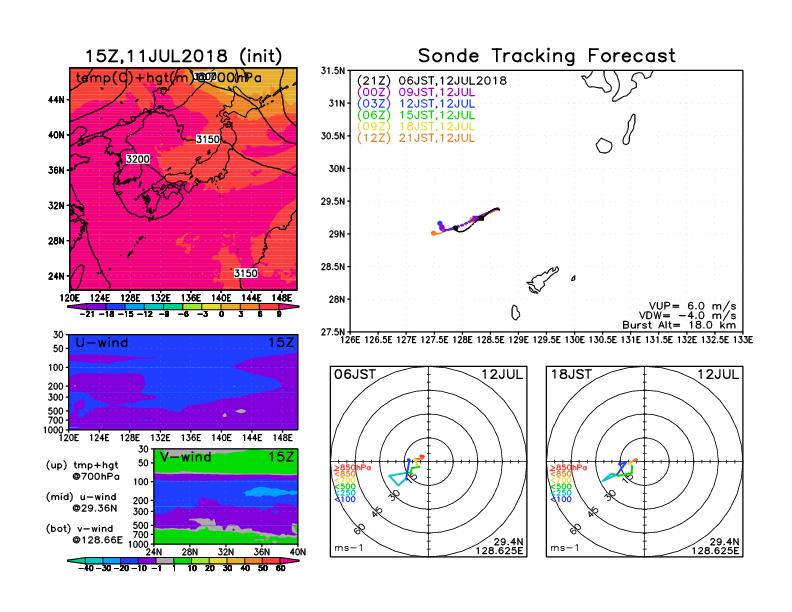Click '≥850hPa' legend in the 06JST hodograph

(x=353, y=468)
